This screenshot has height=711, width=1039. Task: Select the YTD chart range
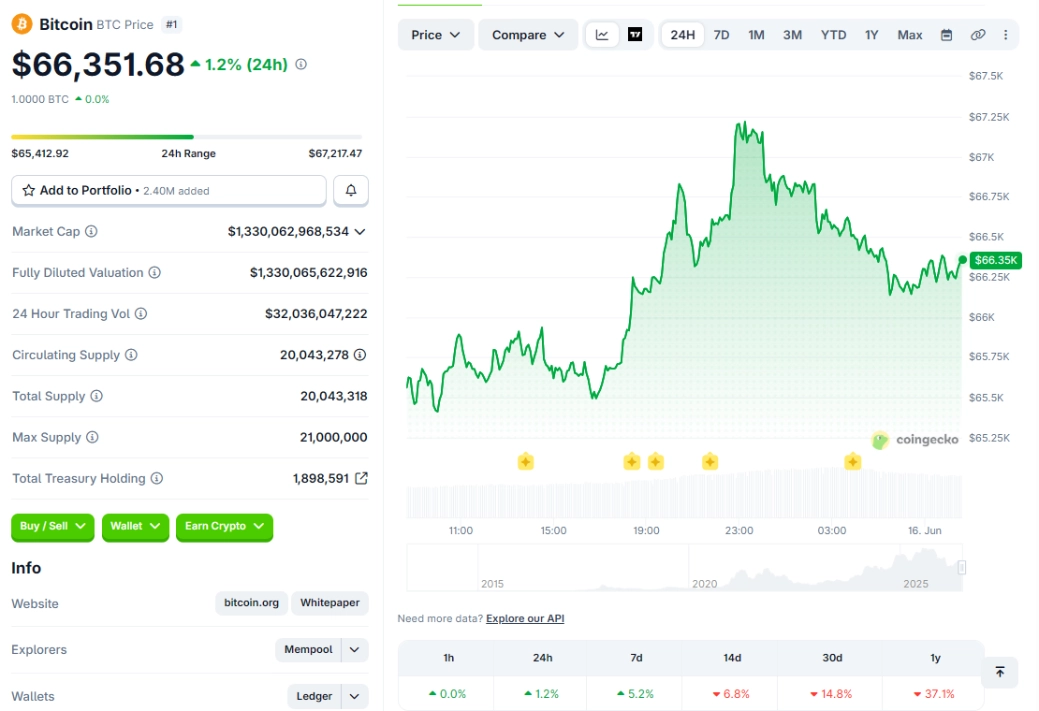tap(834, 35)
